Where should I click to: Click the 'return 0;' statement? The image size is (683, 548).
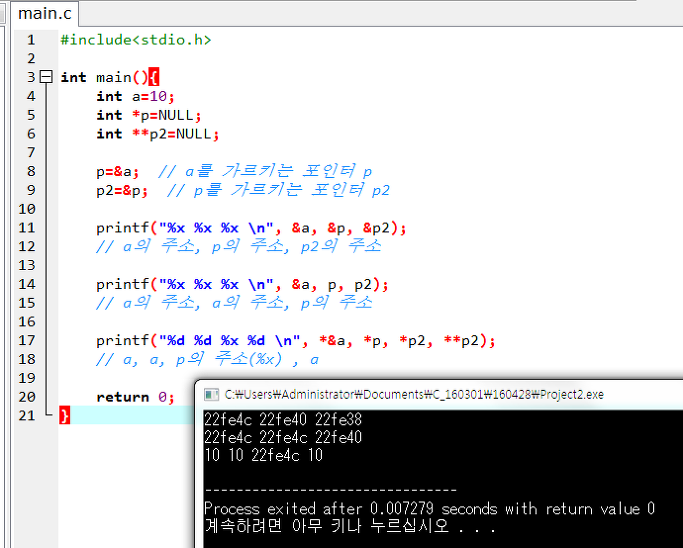[135, 397]
